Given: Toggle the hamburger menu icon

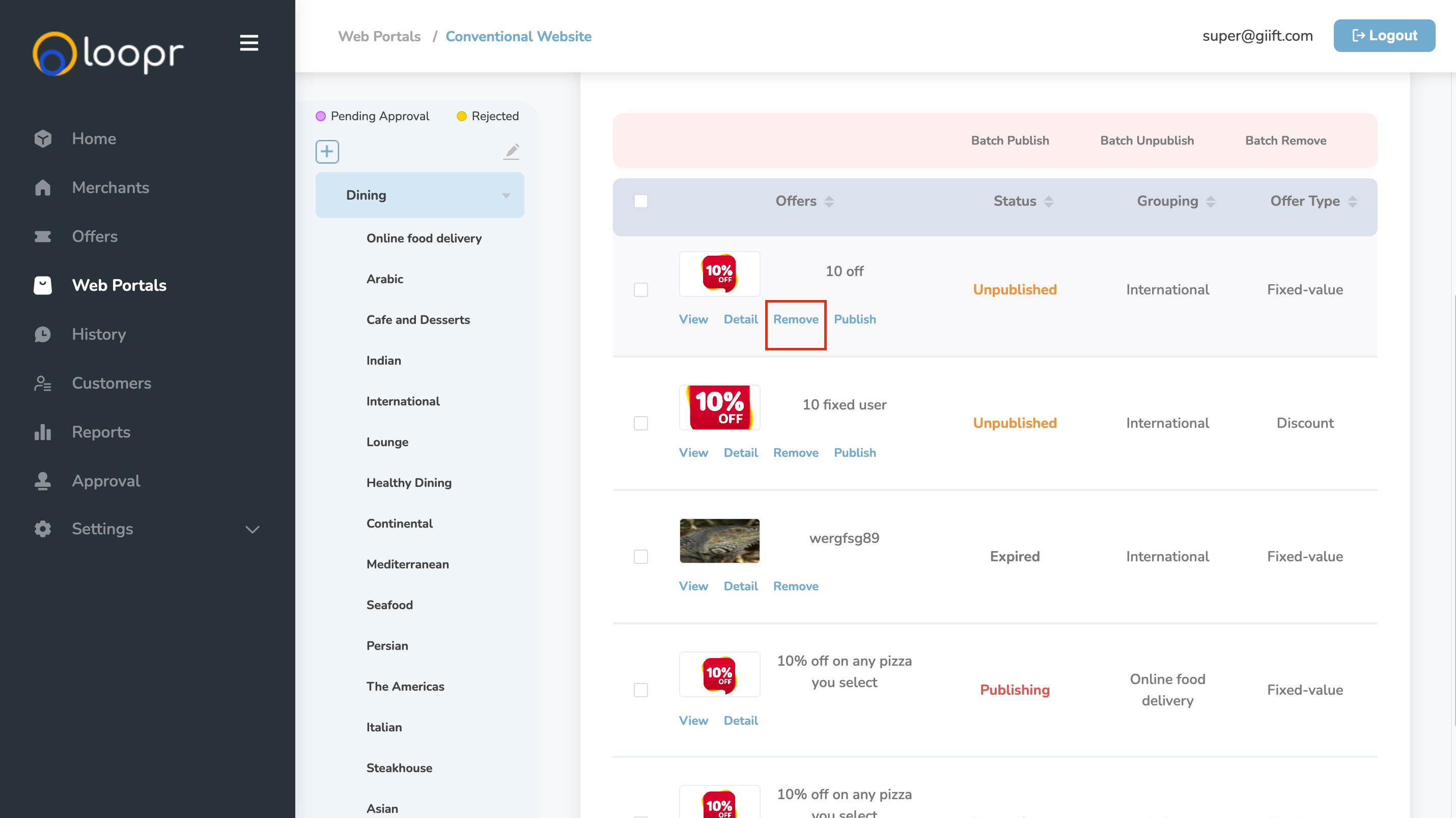Looking at the screenshot, I should pos(249,43).
